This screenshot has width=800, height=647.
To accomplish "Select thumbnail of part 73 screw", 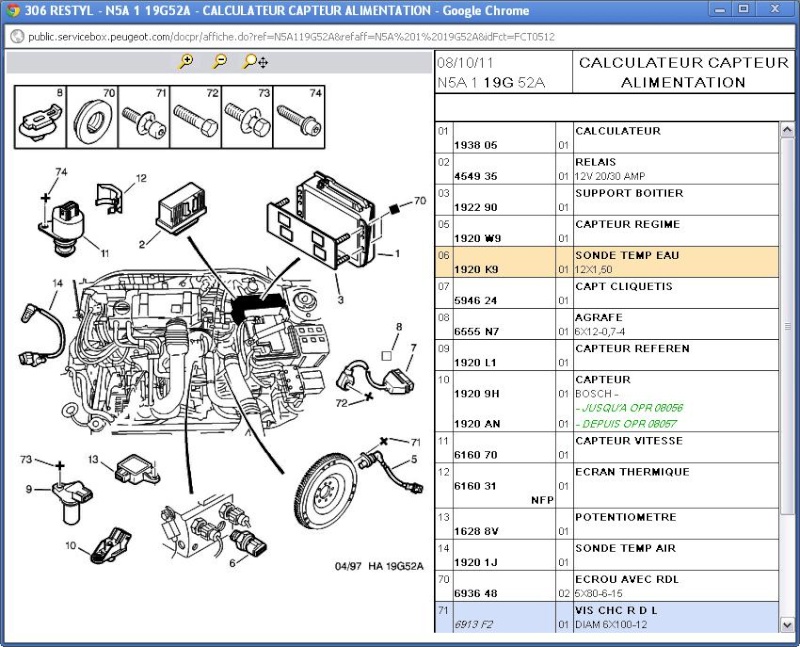I will [247, 117].
